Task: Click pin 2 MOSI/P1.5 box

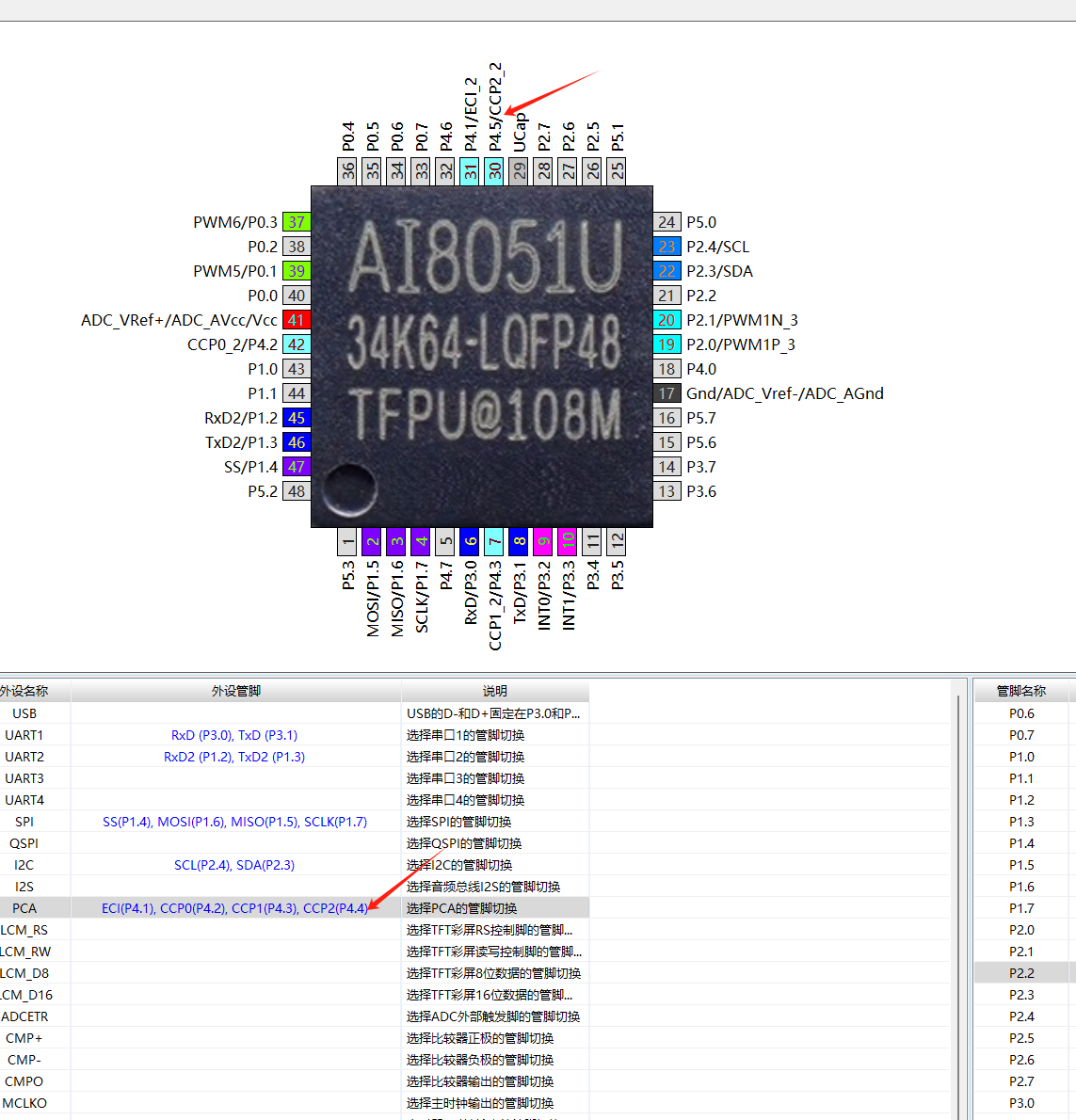Action: pyautogui.click(x=372, y=541)
